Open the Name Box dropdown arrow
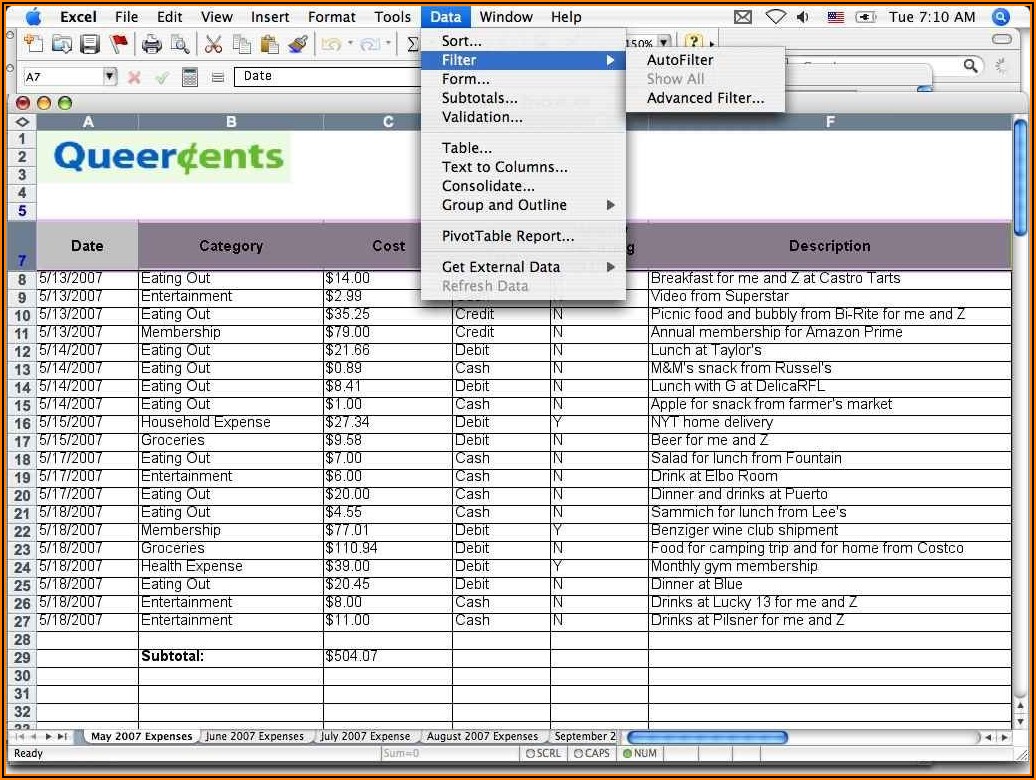This screenshot has height=780, width=1036. tap(110, 77)
